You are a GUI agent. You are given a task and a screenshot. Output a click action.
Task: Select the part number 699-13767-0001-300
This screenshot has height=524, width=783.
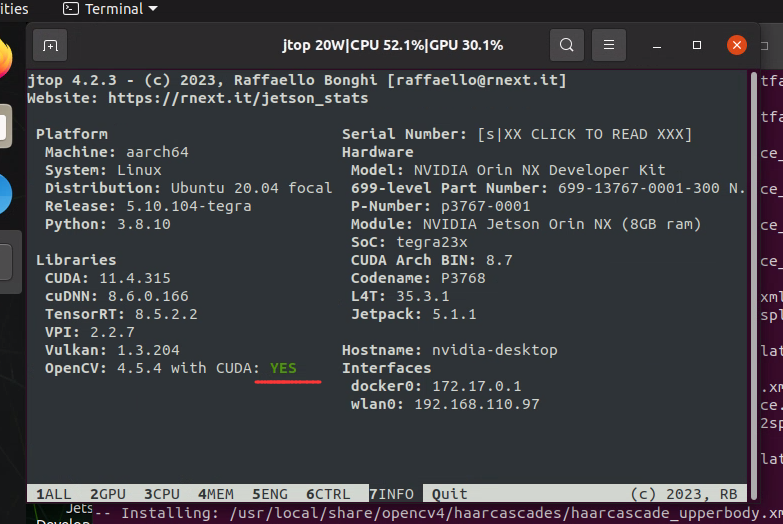pos(639,188)
